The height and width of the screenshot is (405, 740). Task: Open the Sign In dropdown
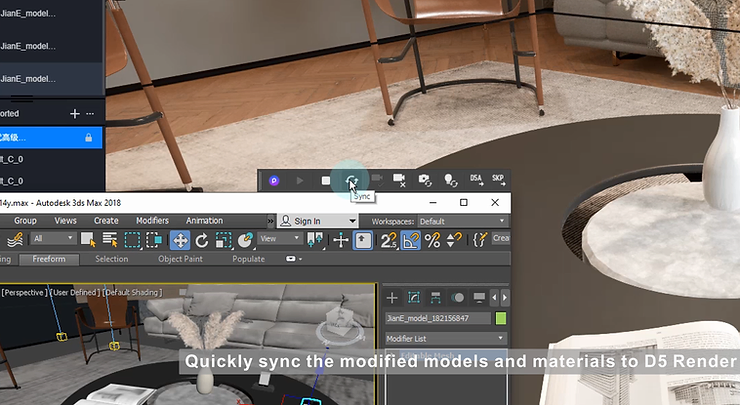coord(318,221)
